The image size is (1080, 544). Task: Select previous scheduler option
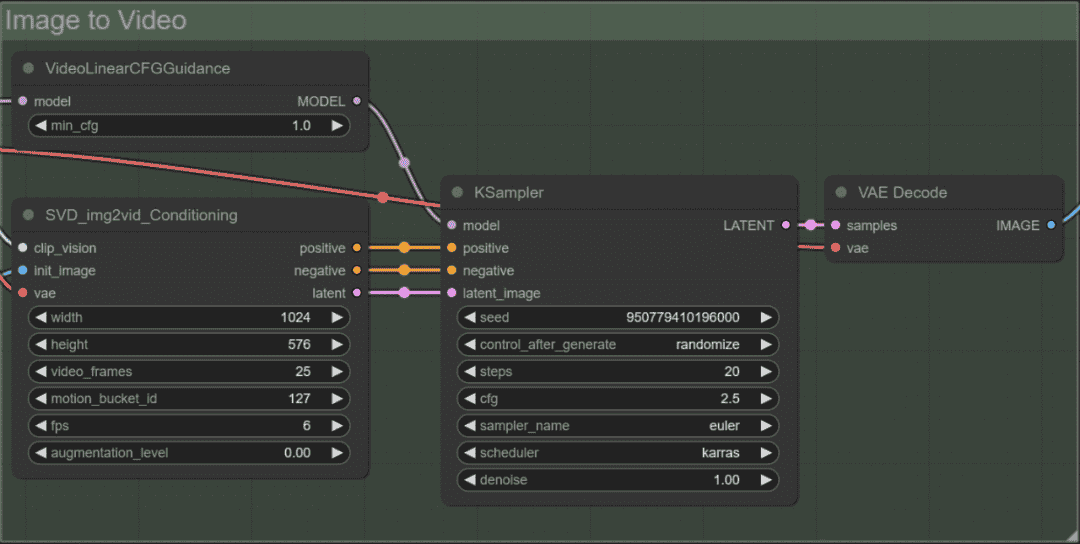coord(470,452)
